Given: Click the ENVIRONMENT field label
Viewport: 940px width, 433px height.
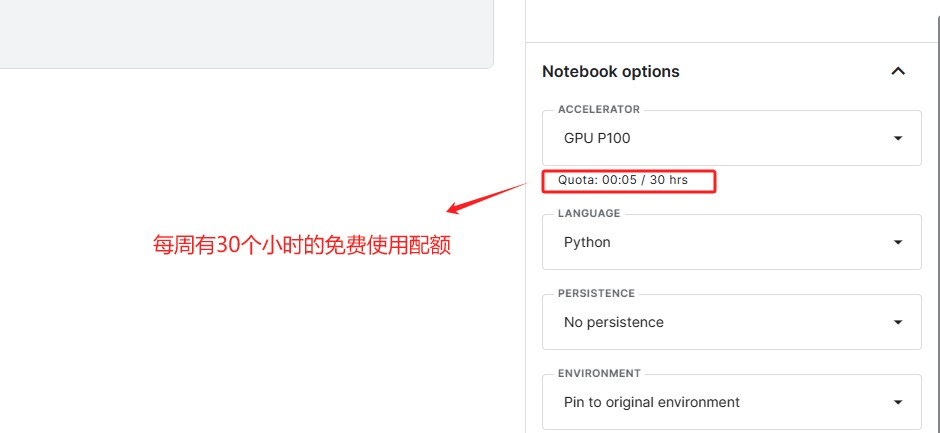Looking at the screenshot, I should click(599, 373).
